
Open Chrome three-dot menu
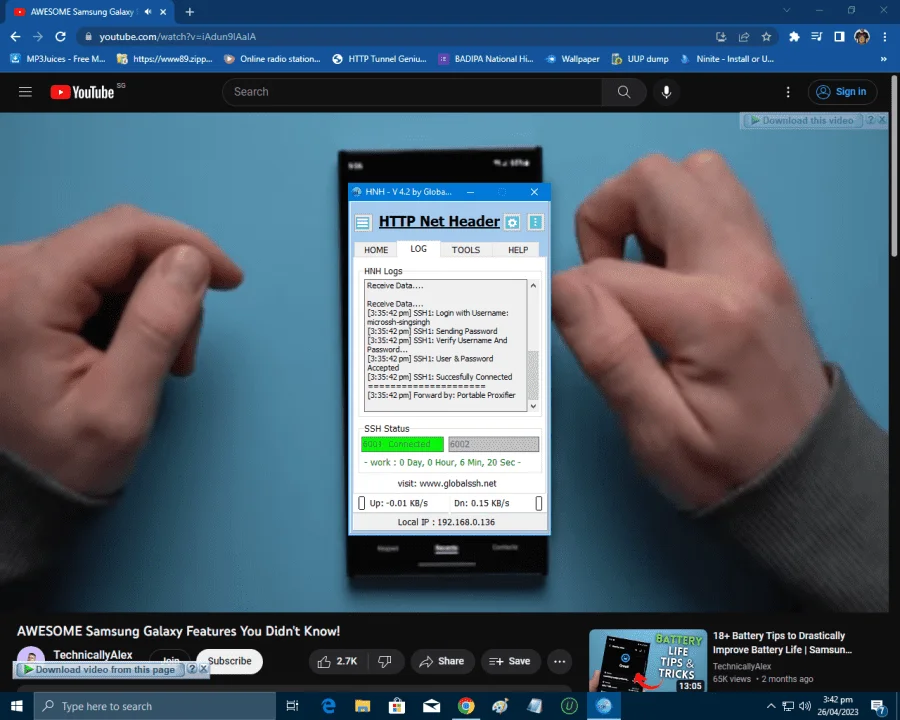tap(885, 37)
